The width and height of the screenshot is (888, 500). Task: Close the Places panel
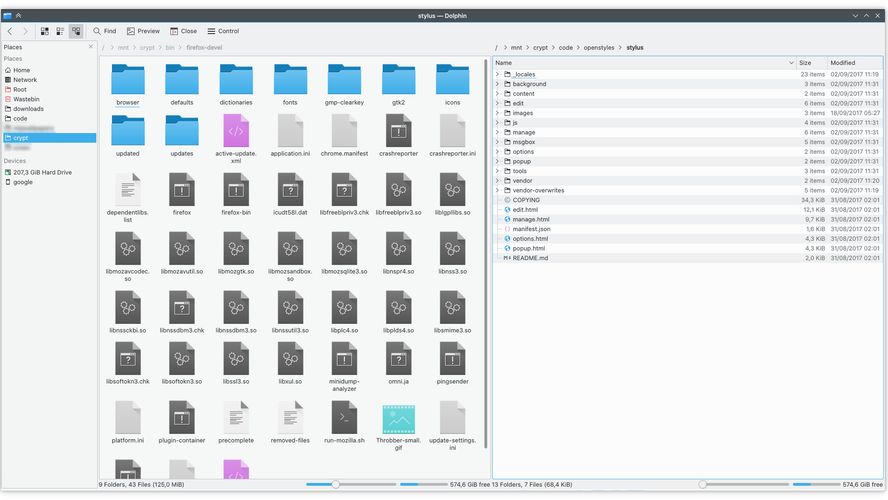[91, 47]
